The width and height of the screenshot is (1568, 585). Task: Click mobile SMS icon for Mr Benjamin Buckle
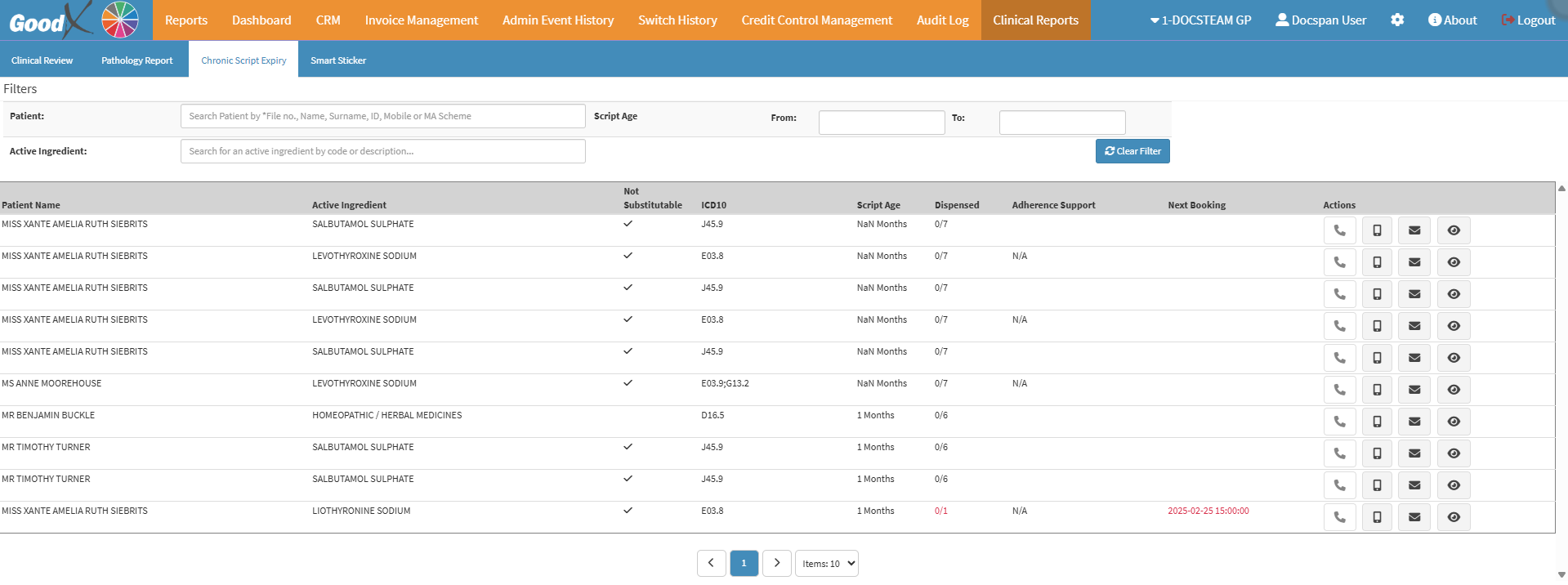[x=1377, y=422]
